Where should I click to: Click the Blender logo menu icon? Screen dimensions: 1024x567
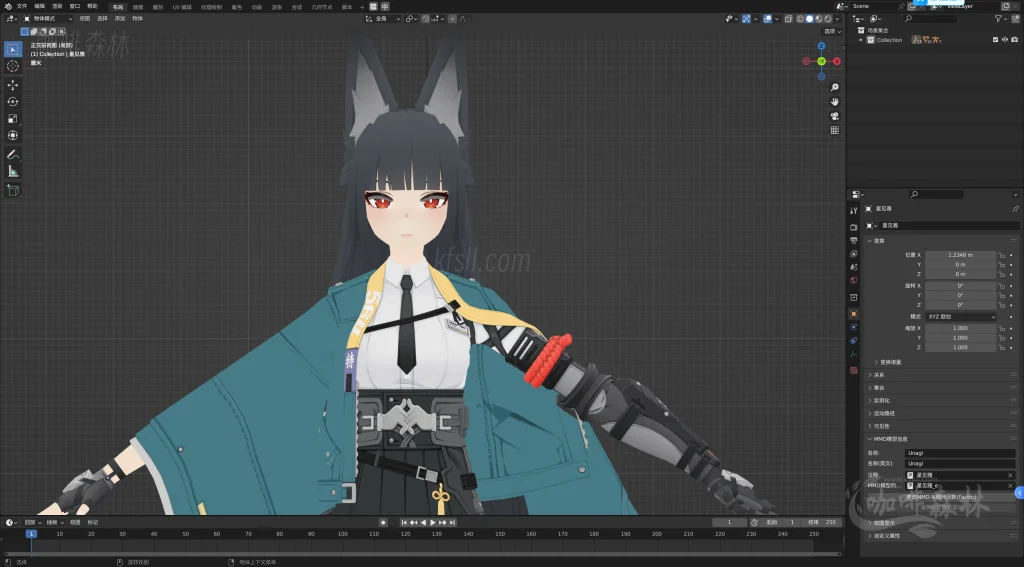click(8, 6)
